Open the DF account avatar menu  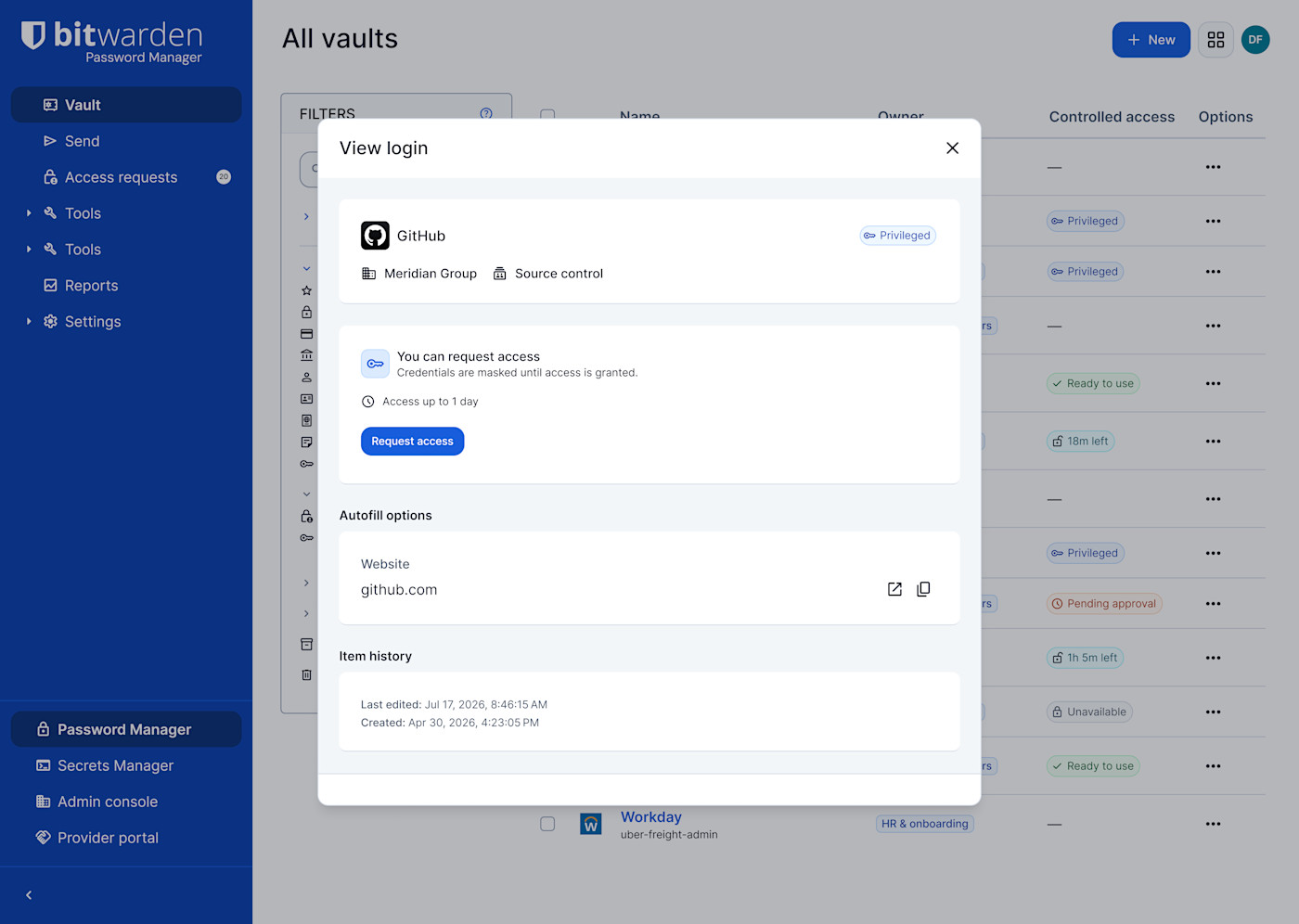[x=1255, y=40]
